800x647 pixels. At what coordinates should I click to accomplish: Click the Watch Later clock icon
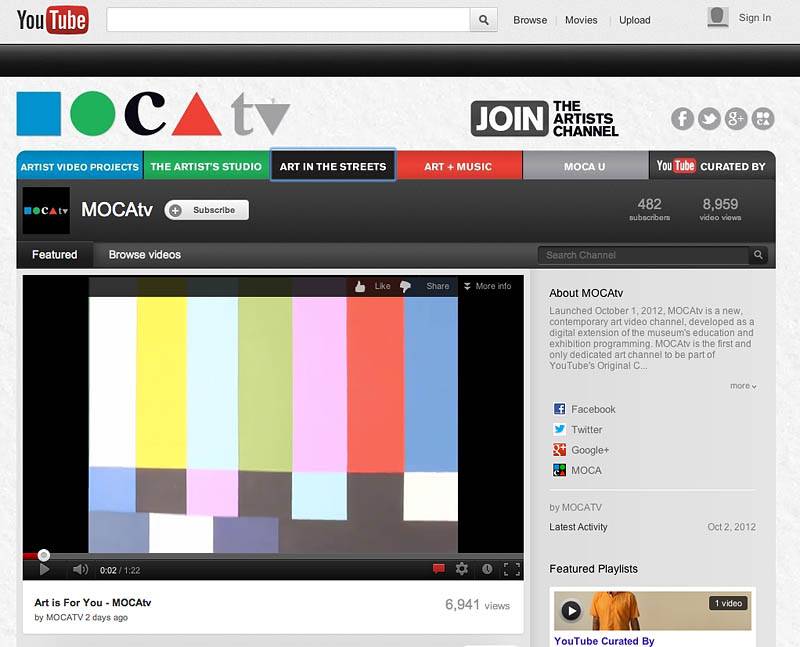[x=487, y=569]
